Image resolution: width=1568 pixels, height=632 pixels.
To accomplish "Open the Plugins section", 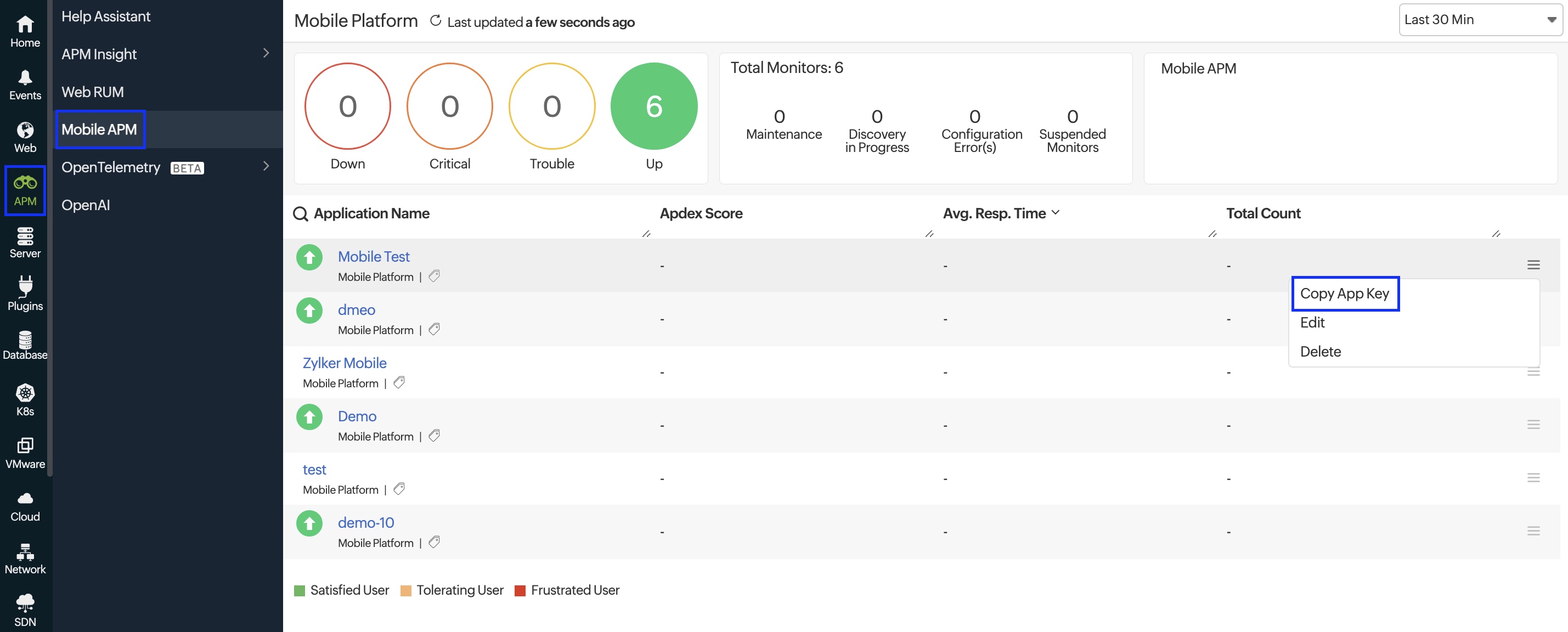I will click(24, 294).
